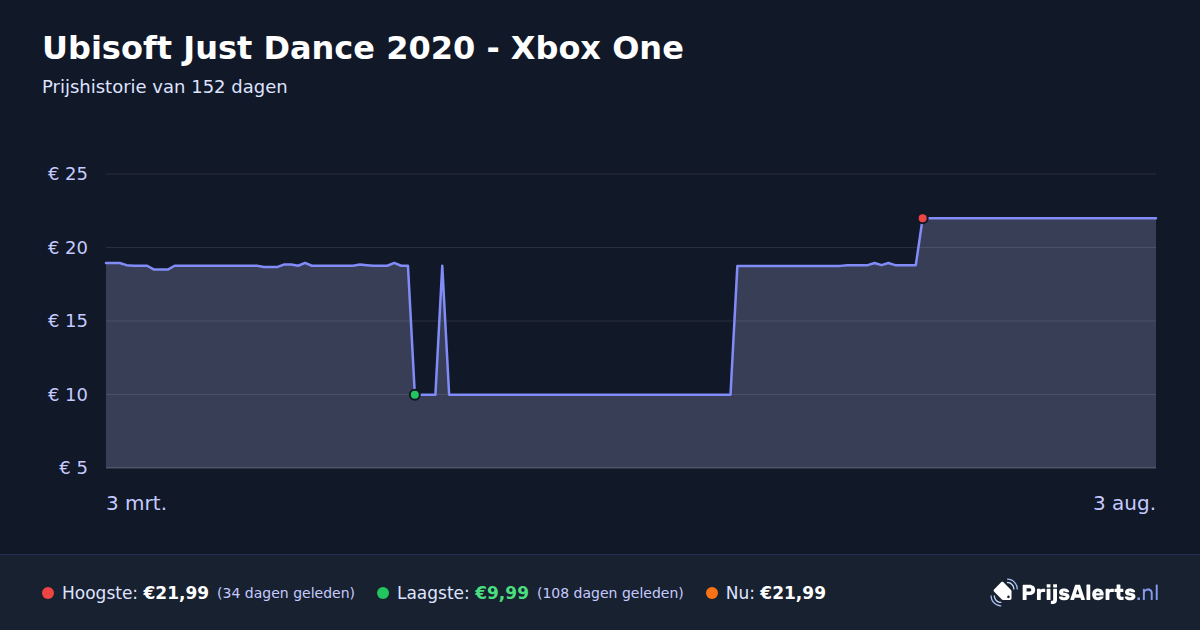Click the Ubisoft Just Dance 2020 title
This screenshot has width=1200, height=630.
(363, 48)
